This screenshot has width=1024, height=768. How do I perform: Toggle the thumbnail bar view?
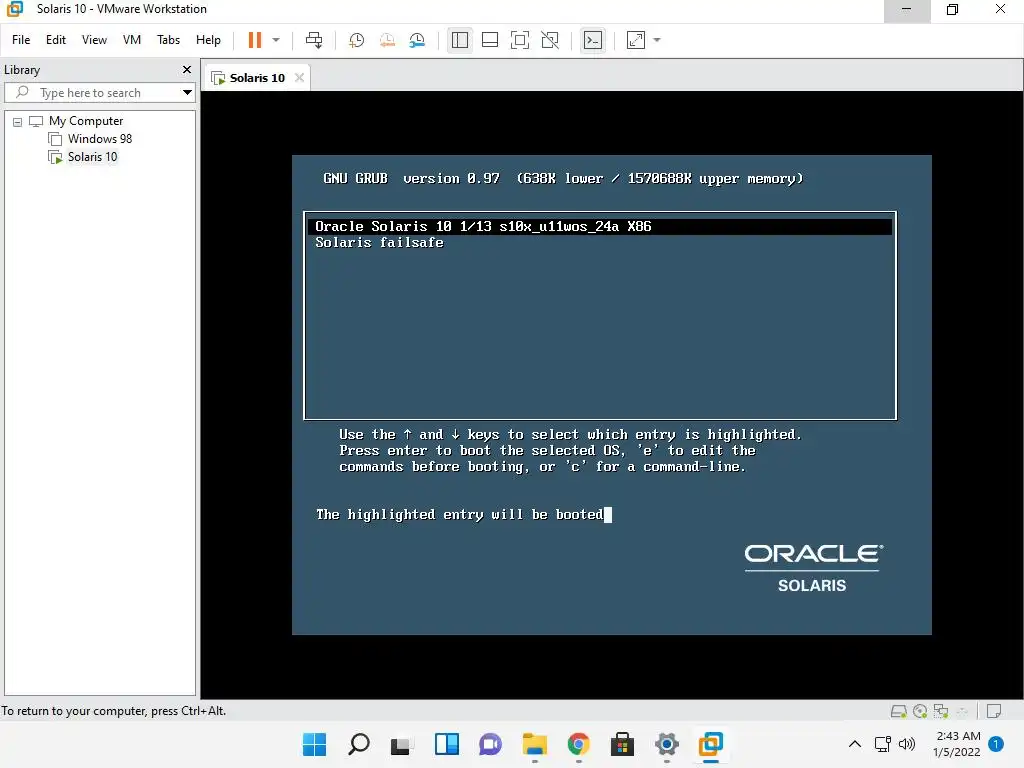(490, 40)
